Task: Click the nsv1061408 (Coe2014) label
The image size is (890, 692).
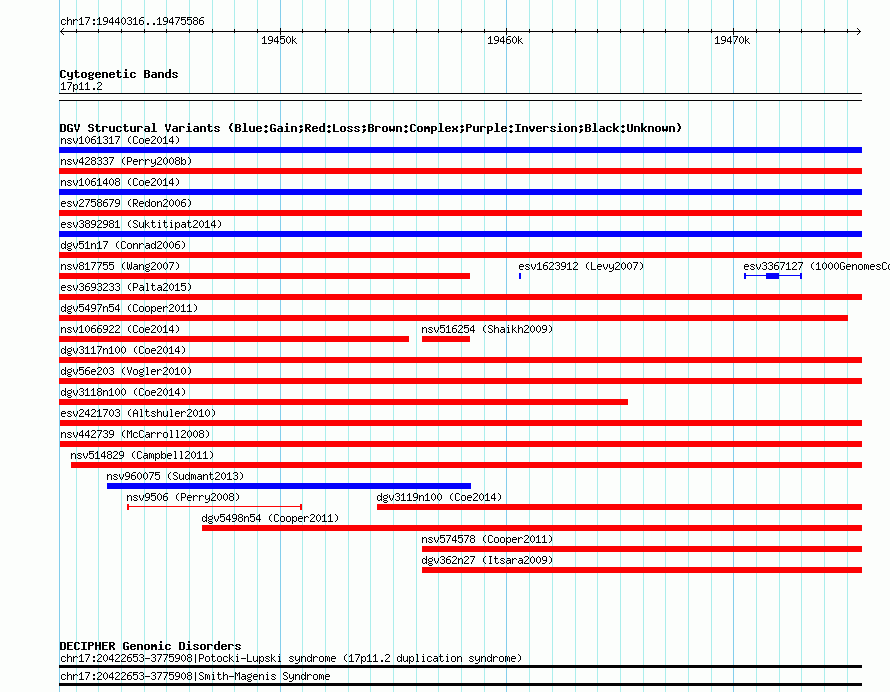Action: point(120,182)
